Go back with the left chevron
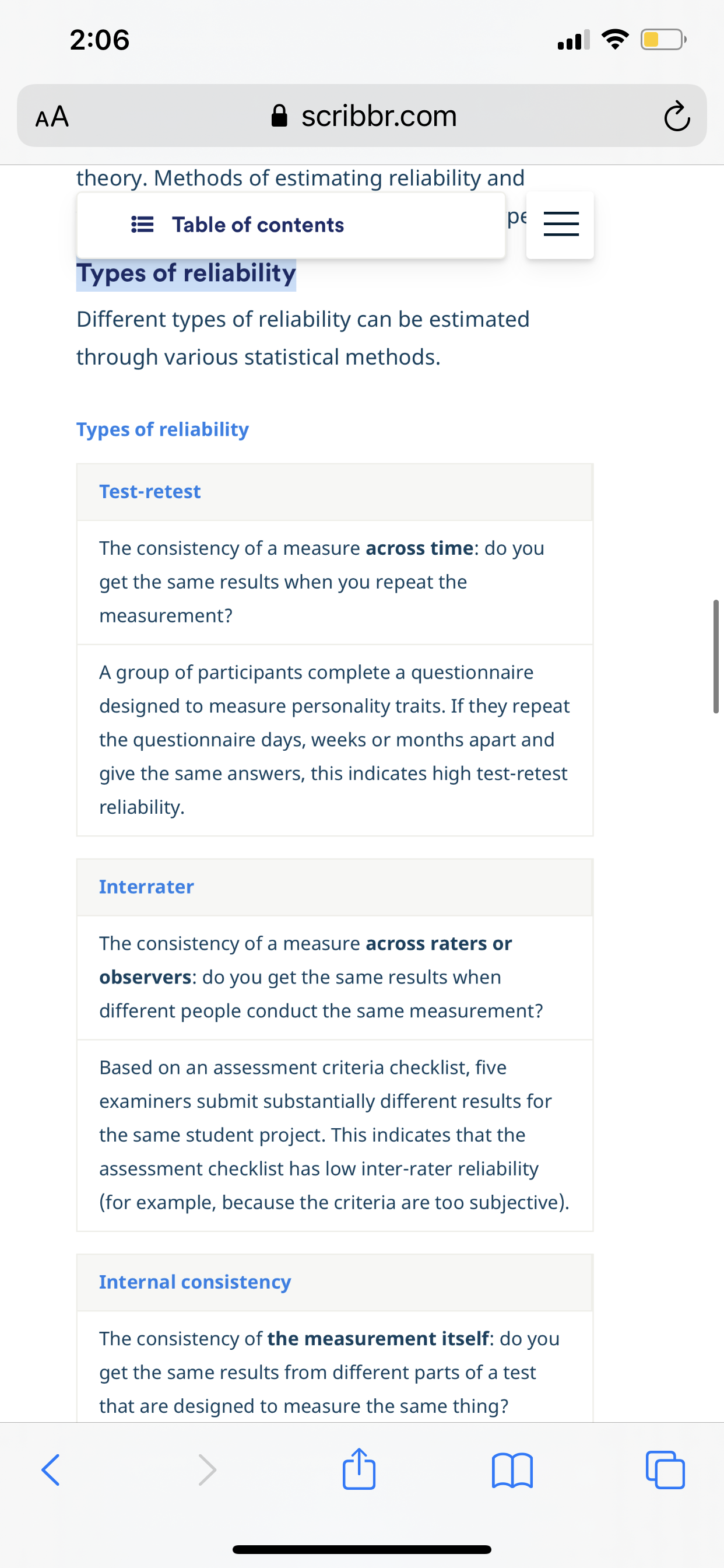Screen dimensions: 724x1568 (51, 1470)
